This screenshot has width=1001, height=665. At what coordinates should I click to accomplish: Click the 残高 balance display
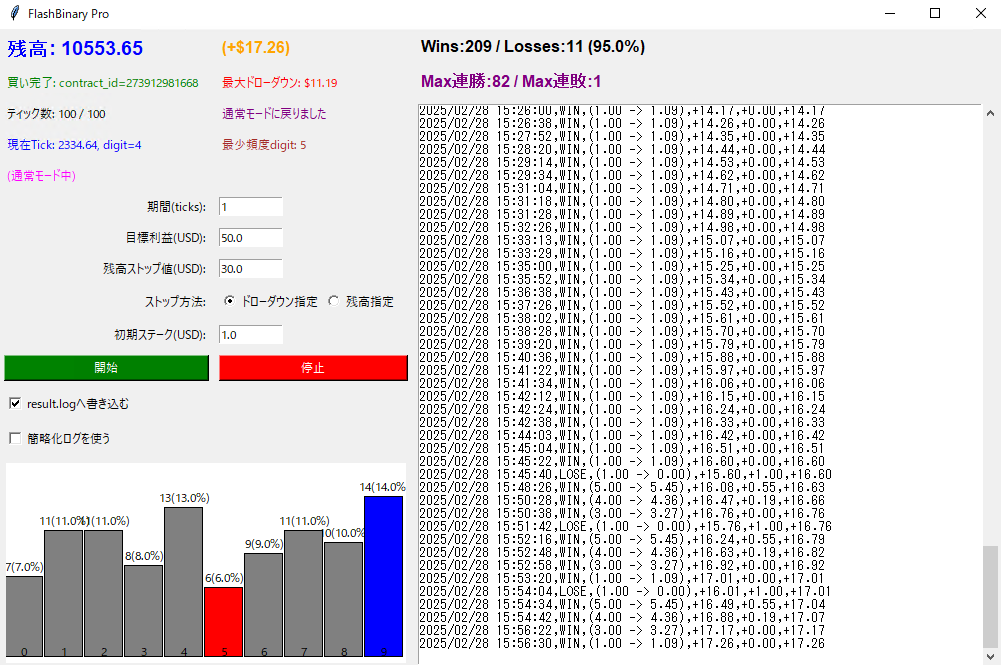point(75,48)
